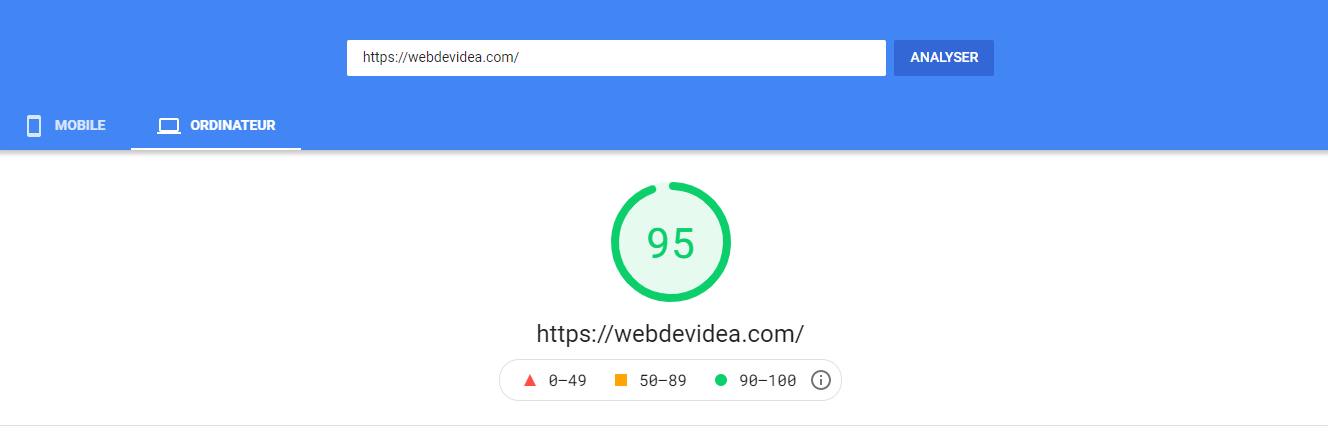The image size is (1328, 435).
Task: Click the white underline beneath ORDINATEUR
Action: [216, 148]
